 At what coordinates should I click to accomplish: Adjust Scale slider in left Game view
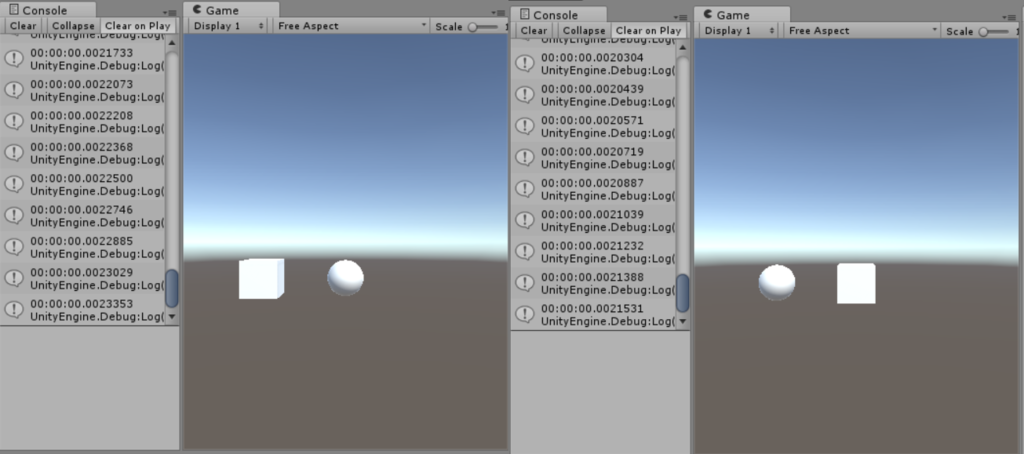[483, 27]
